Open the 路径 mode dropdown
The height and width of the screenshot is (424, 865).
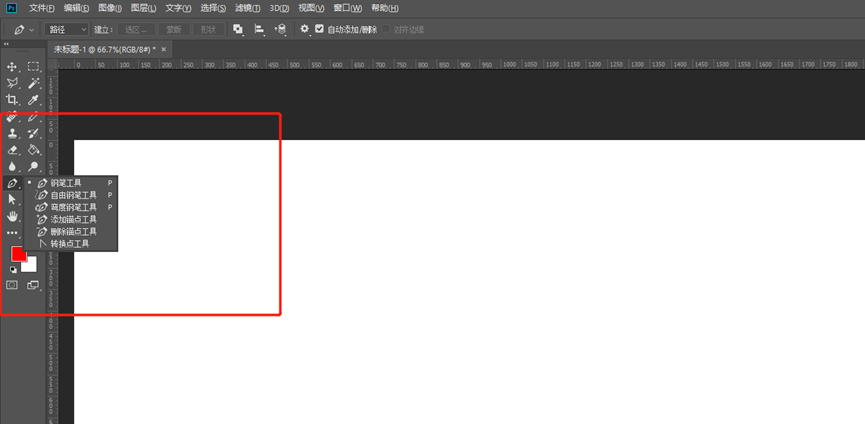tap(67, 29)
